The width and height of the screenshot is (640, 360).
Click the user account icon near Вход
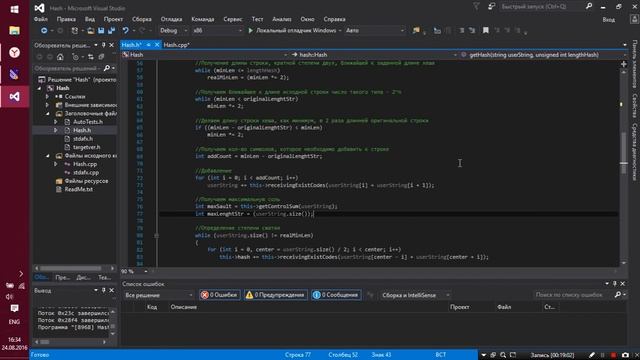pyautogui.click(x=634, y=19)
